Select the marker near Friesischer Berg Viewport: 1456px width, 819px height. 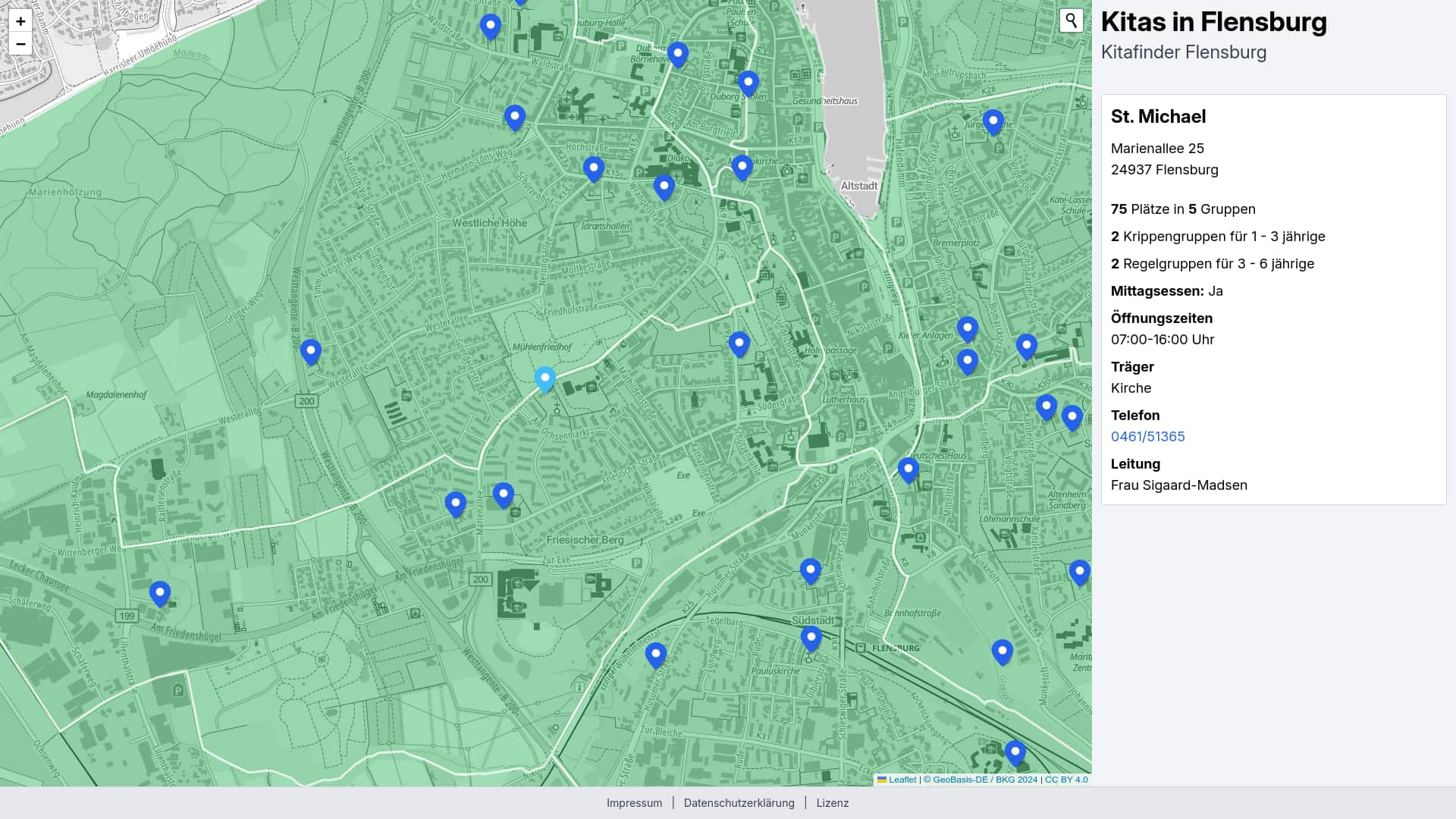[503, 495]
